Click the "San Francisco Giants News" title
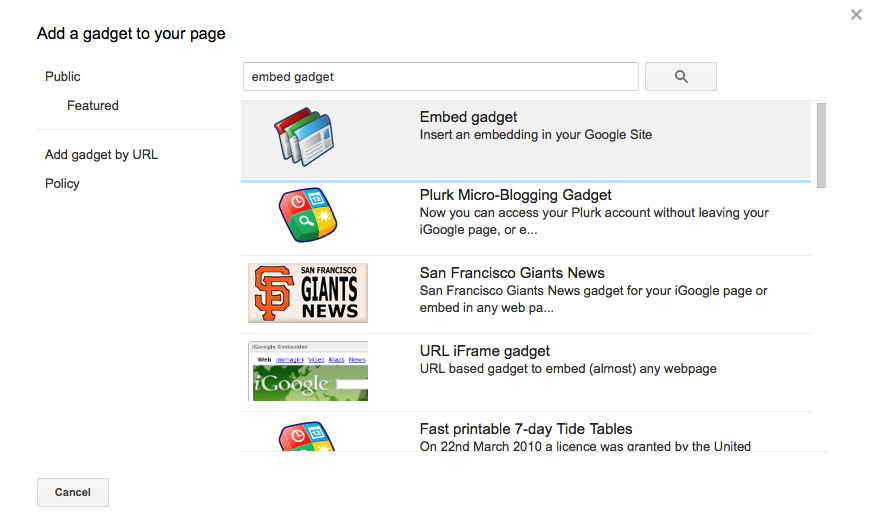 [x=512, y=273]
